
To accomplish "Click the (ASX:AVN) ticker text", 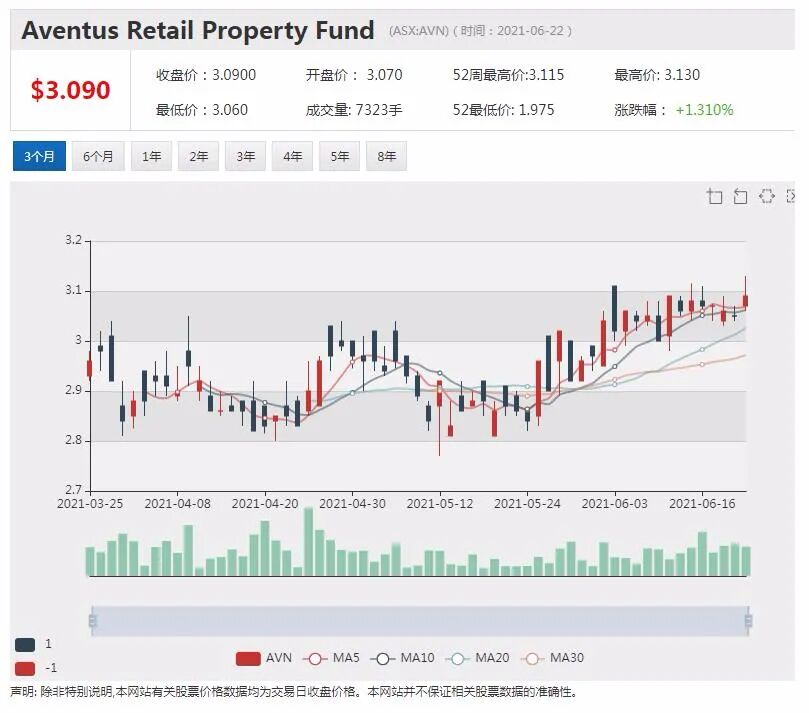I will click(418, 31).
